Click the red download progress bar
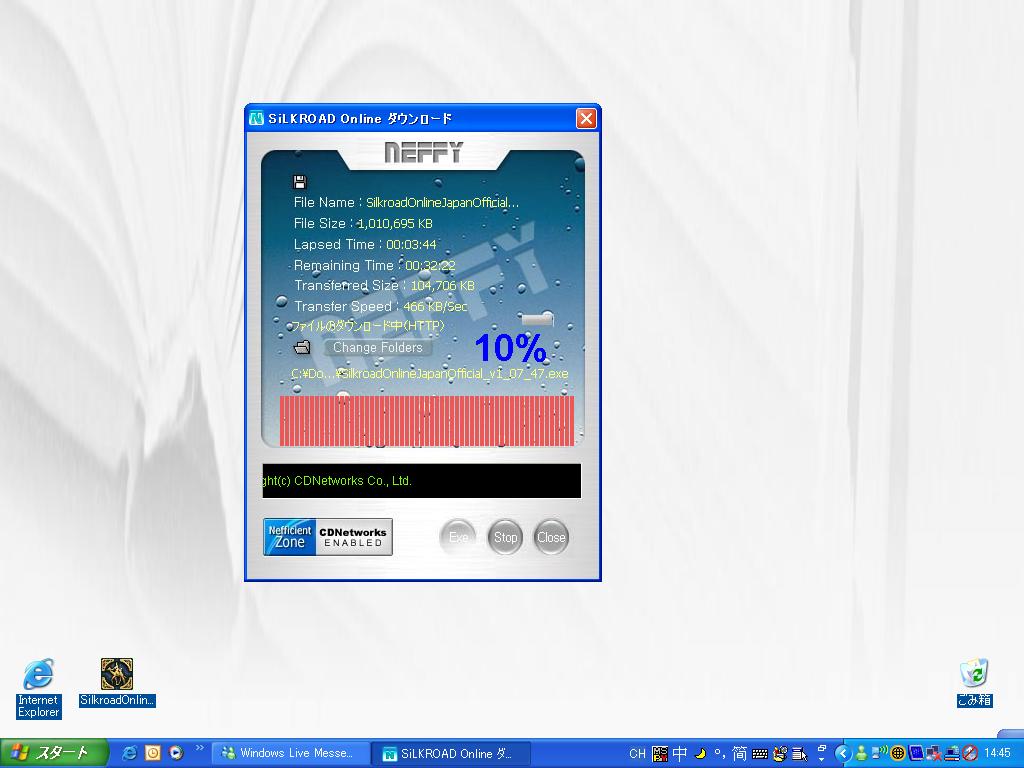Screen dimensions: 1024x768 [x=427, y=421]
